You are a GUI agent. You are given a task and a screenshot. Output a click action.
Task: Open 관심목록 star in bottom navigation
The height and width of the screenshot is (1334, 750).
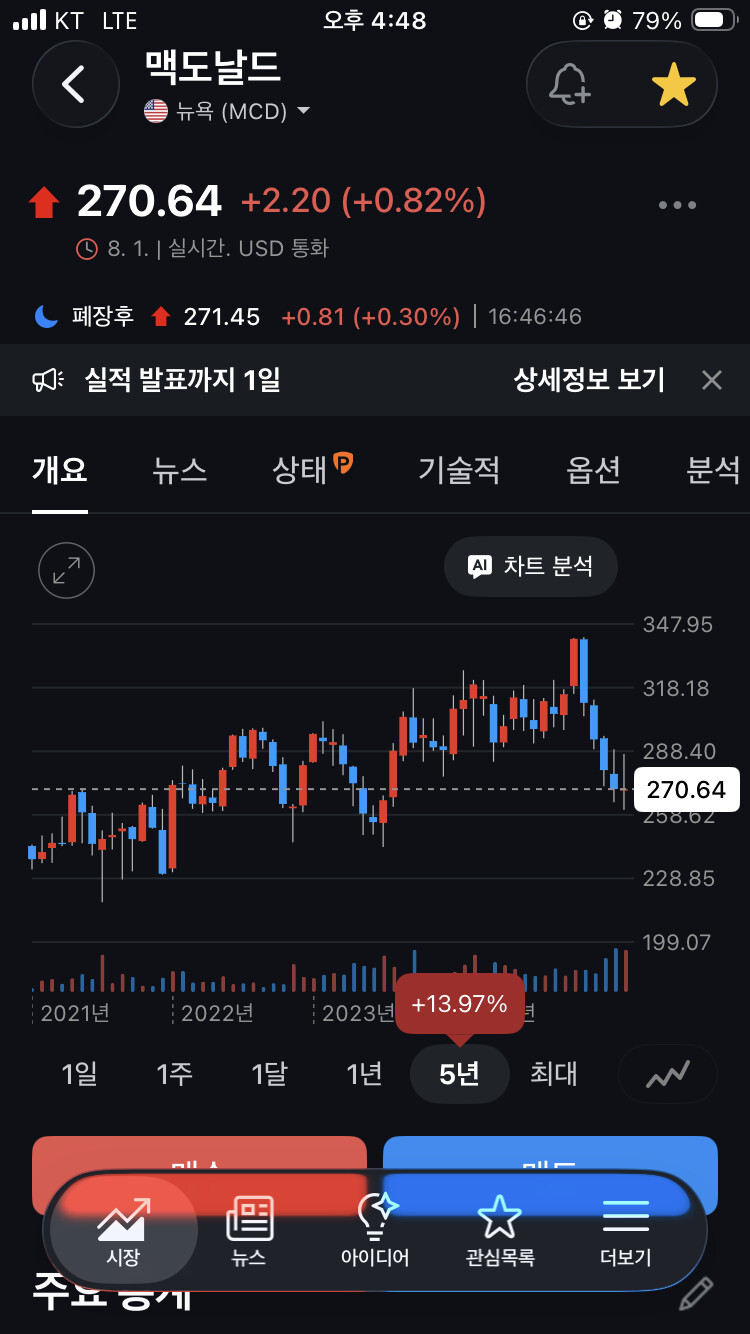[x=500, y=1232]
